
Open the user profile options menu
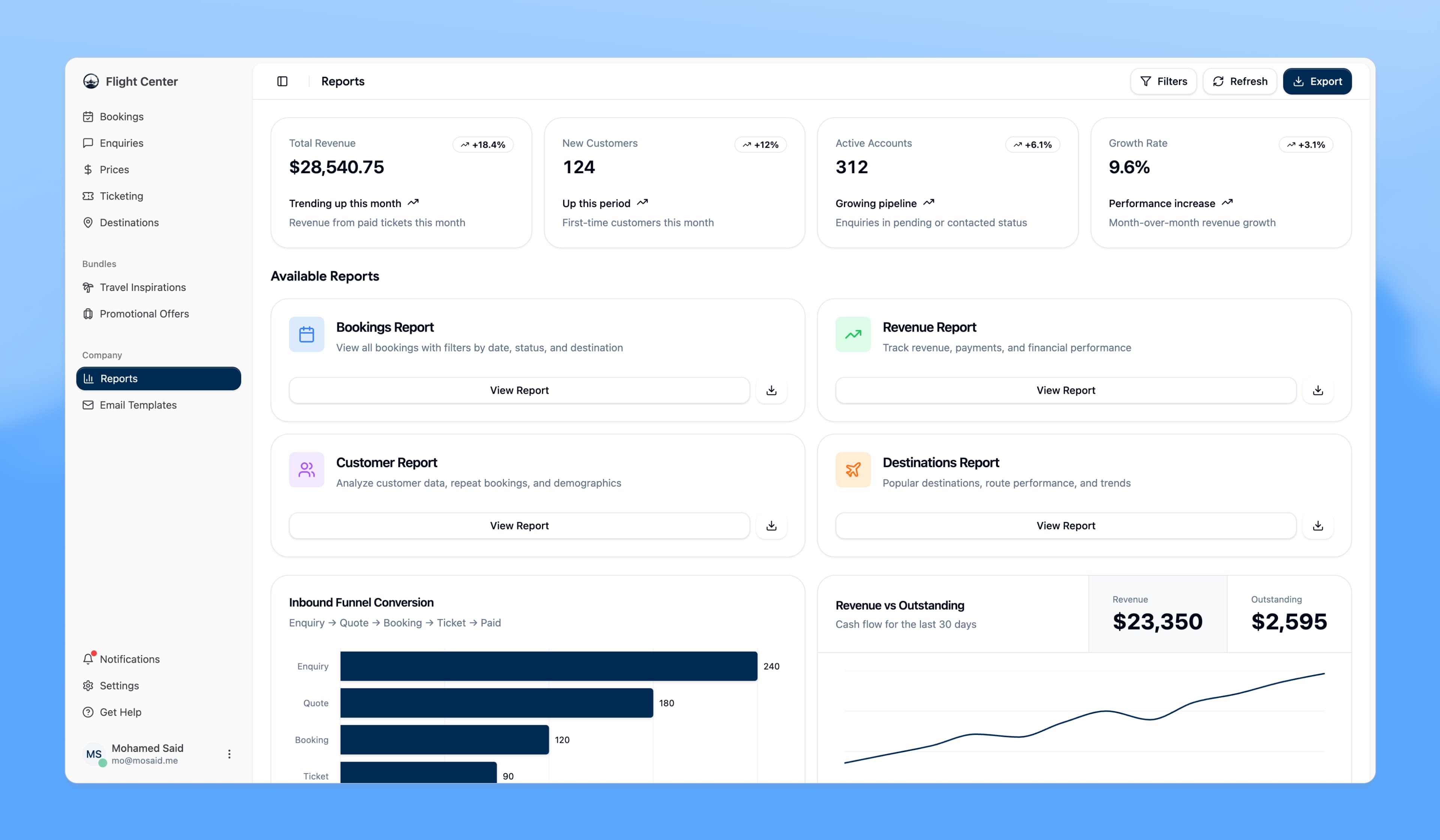[229, 754]
